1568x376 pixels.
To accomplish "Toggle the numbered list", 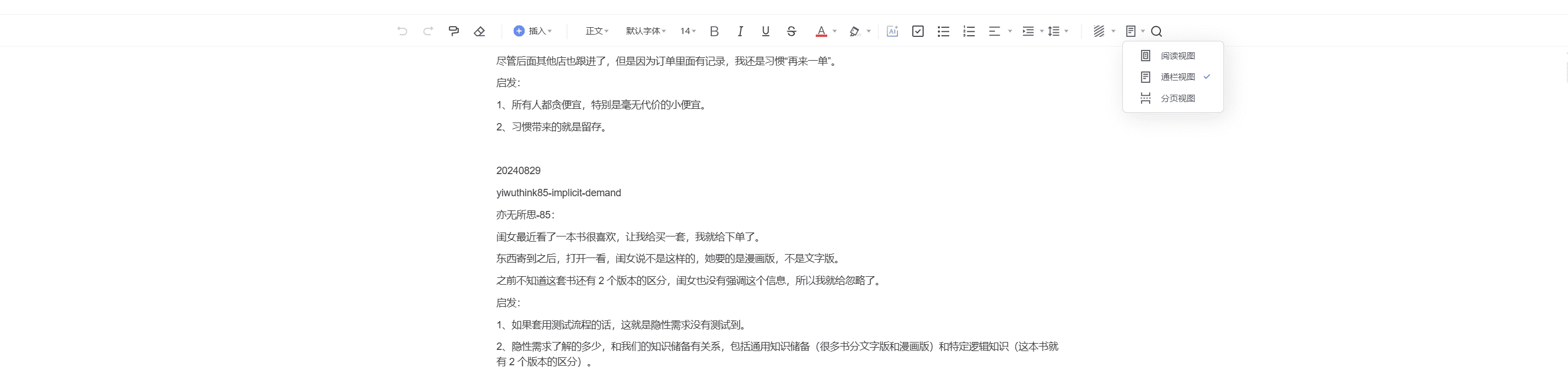I will 969,31.
